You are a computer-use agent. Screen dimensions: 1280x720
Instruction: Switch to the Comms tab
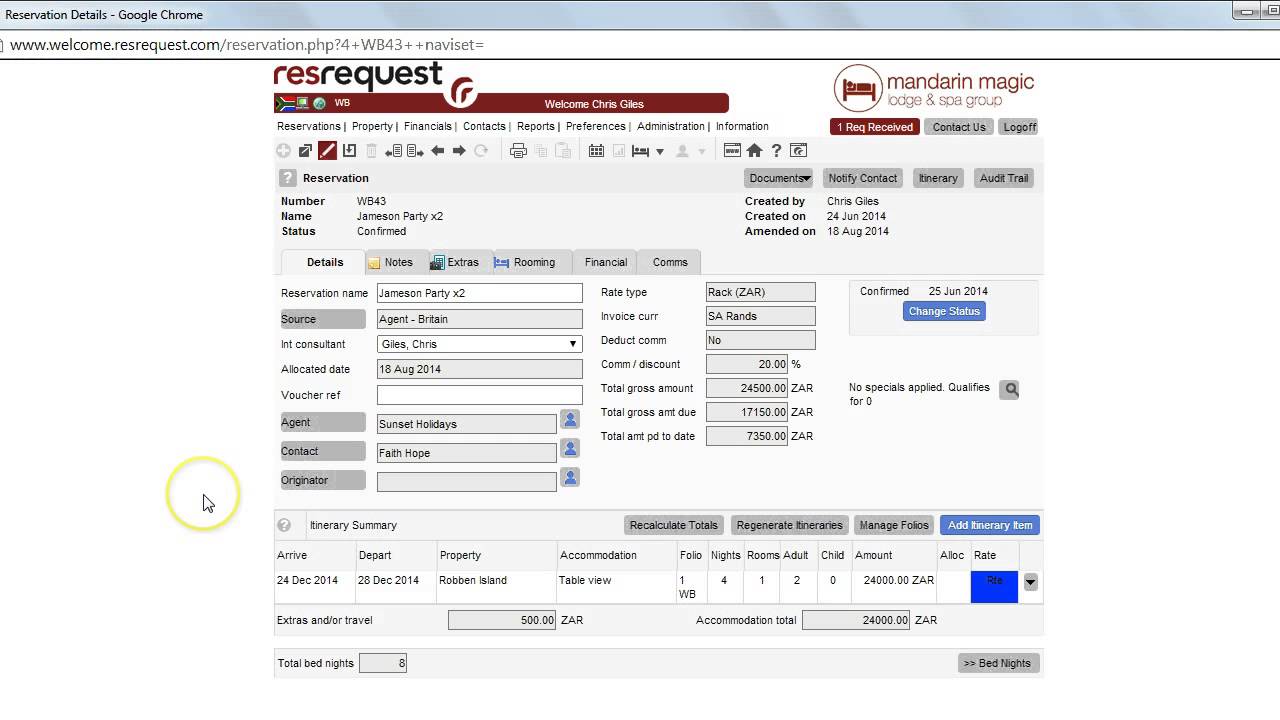coord(670,262)
